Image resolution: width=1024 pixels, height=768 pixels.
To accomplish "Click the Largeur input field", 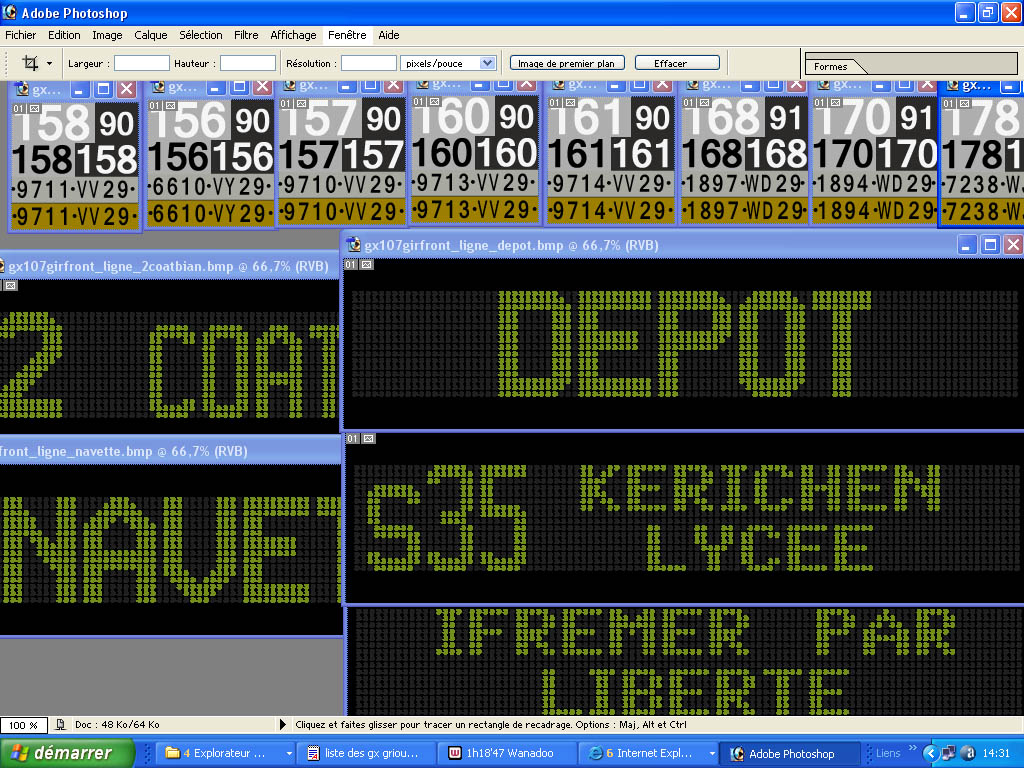I will tap(141, 63).
